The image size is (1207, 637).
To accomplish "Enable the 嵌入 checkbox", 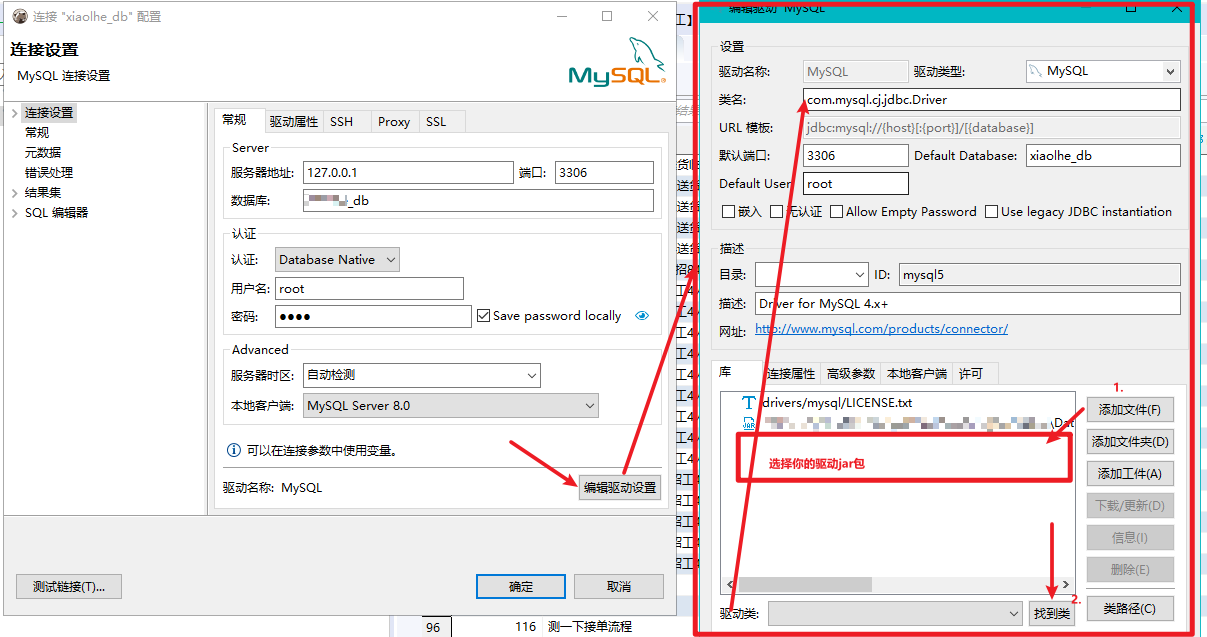I will coord(728,212).
